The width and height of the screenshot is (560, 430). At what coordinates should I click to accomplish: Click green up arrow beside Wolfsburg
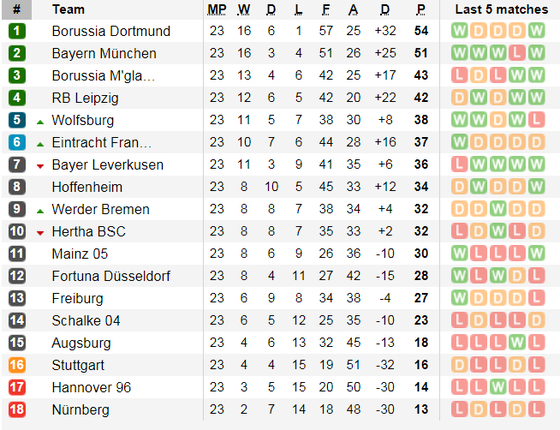coord(40,122)
